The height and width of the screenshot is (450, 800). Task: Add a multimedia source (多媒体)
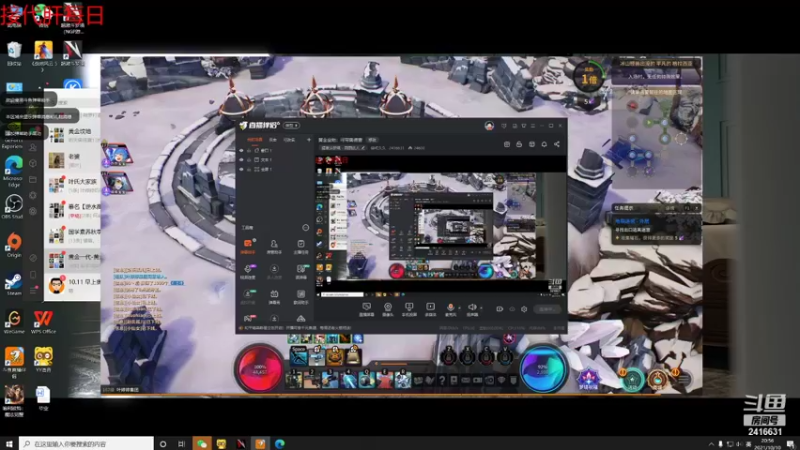tap(430, 309)
